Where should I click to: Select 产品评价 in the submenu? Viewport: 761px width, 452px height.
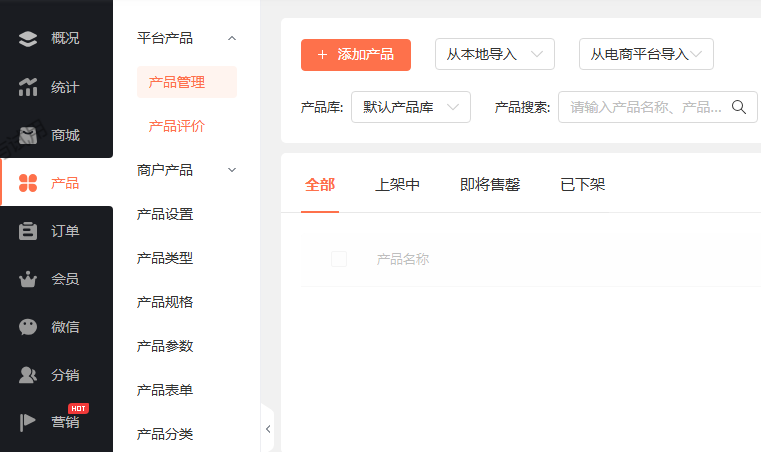(177, 126)
